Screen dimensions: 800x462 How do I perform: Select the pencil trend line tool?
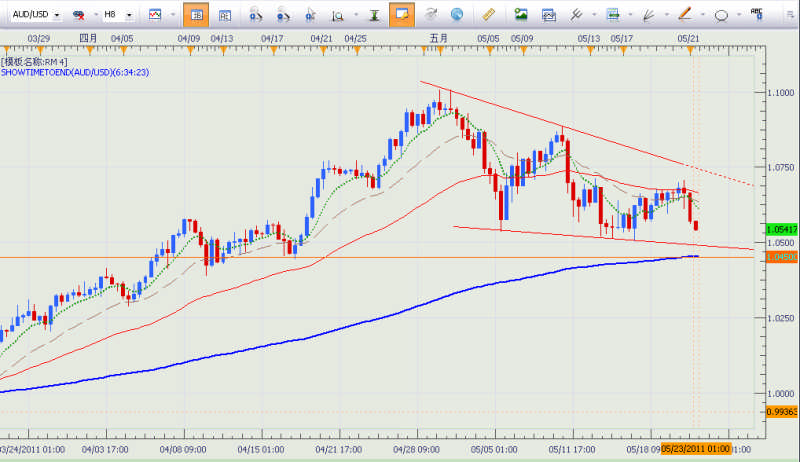tap(685, 14)
